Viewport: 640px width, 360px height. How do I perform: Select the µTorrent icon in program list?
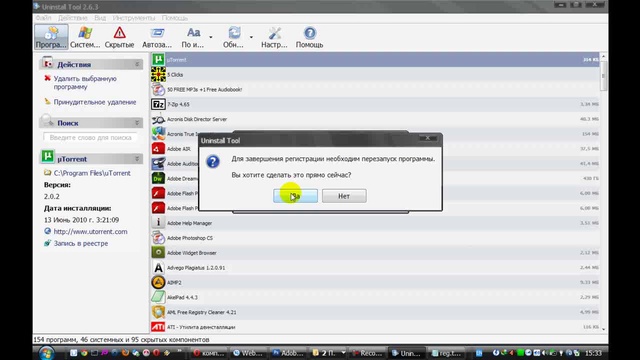point(158,60)
